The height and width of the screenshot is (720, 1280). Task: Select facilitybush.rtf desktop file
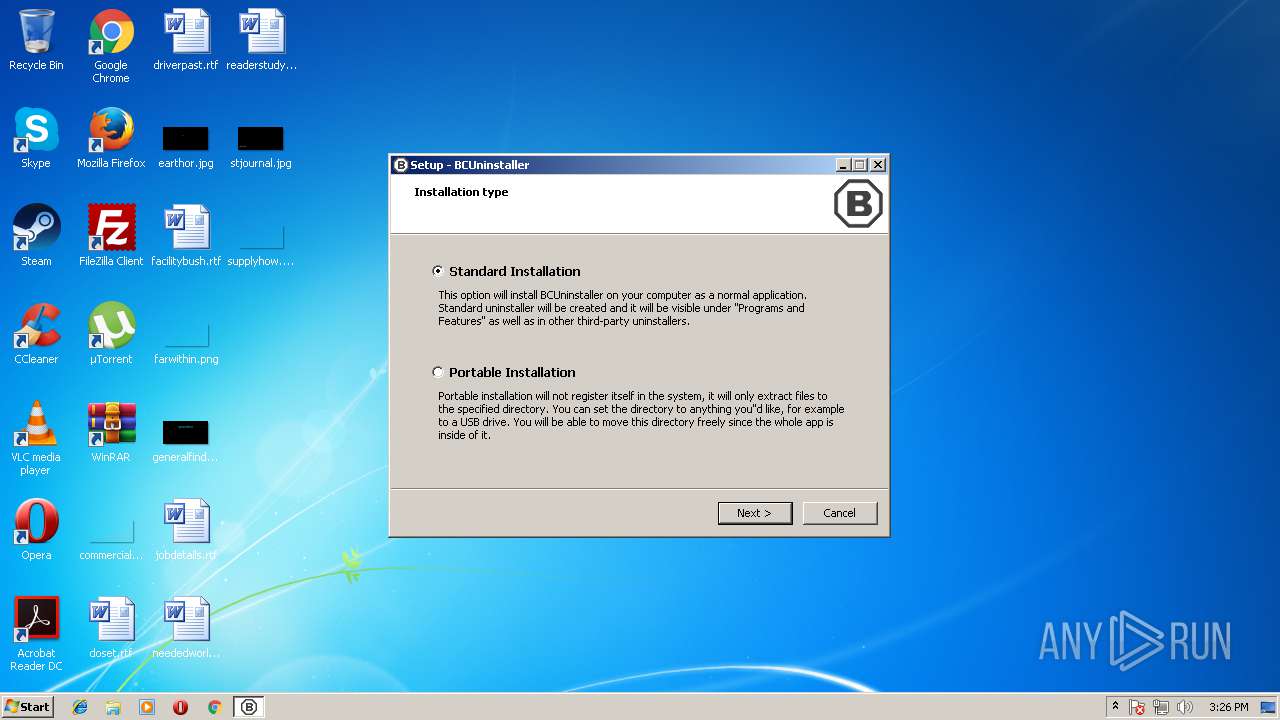point(186,236)
